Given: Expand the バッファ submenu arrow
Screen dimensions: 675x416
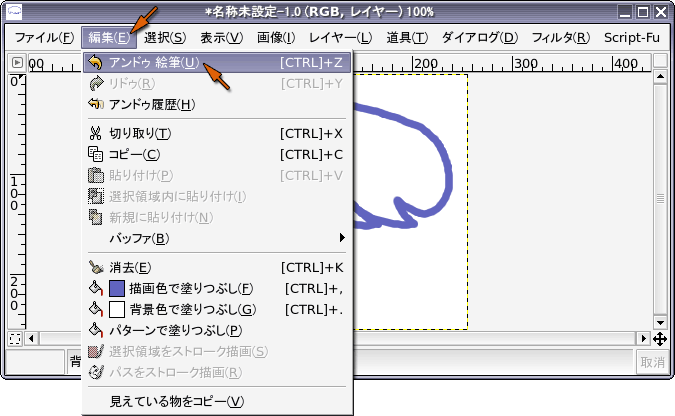Looking at the screenshot, I should pyautogui.click(x=342, y=238).
